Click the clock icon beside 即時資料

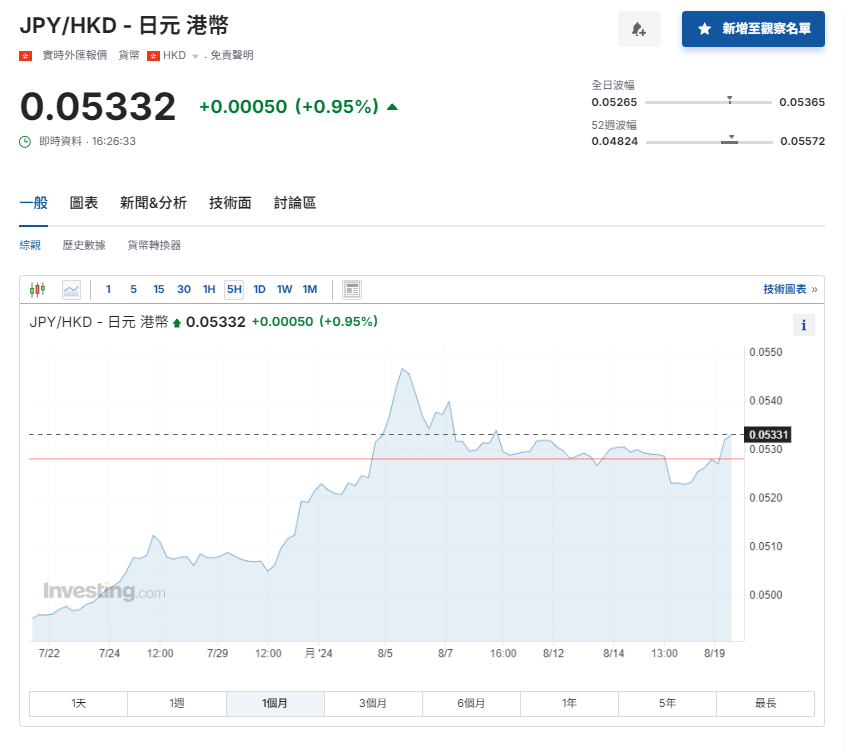[26, 142]
